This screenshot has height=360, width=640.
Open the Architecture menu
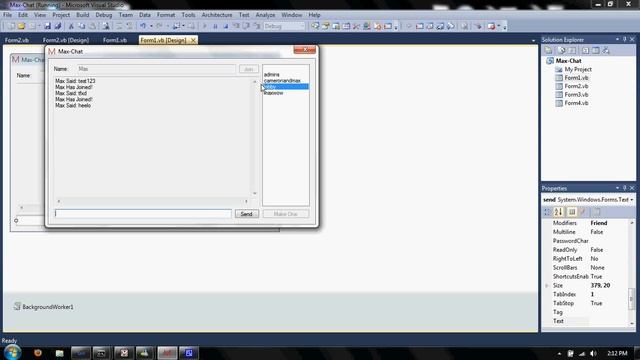tap(217, 15)
